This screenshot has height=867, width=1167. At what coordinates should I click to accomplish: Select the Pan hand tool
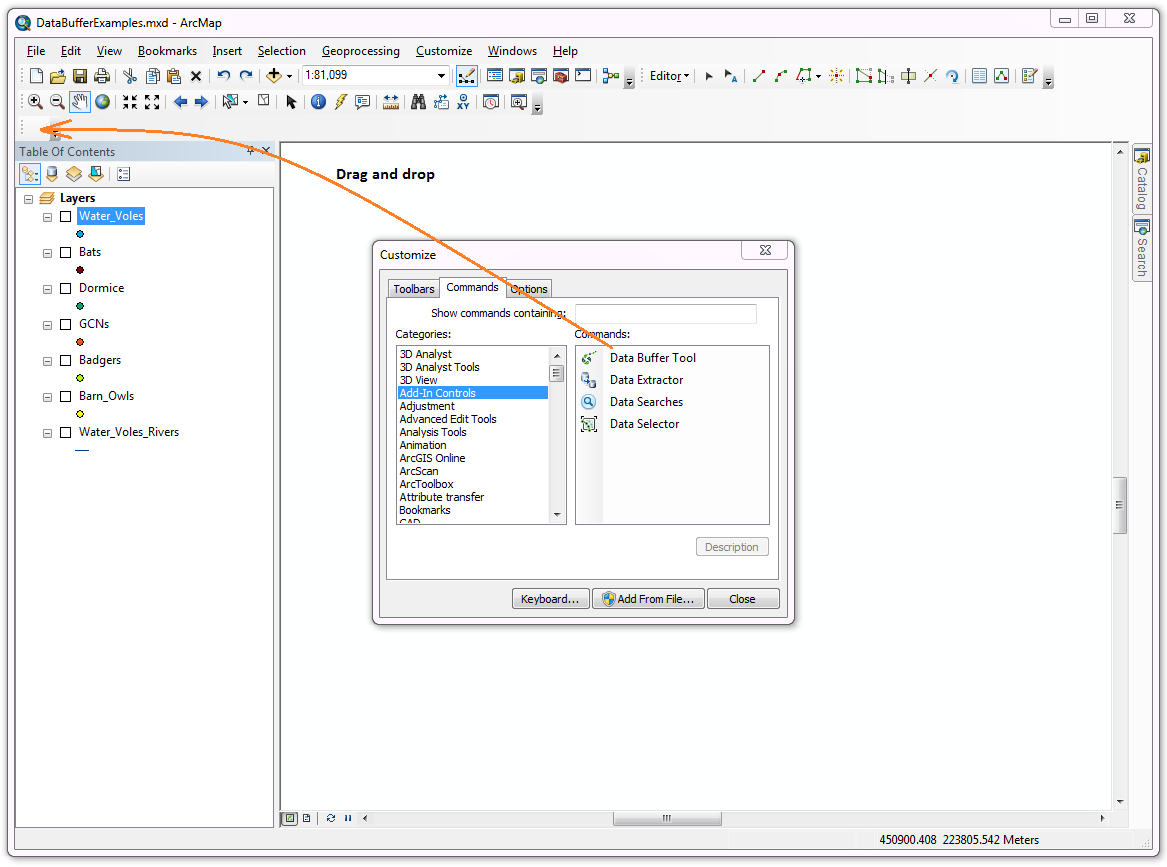[x=80, y=102]
